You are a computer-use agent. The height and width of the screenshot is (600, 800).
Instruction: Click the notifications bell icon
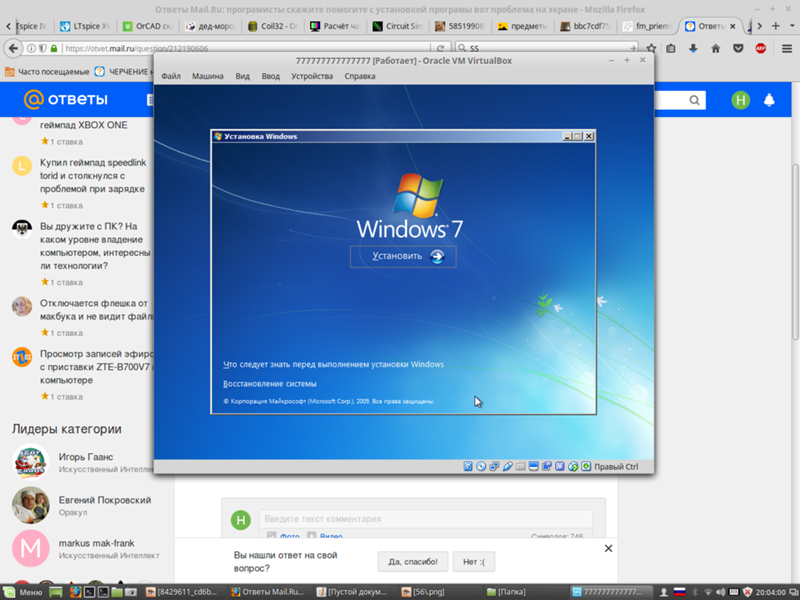point(769,100)
